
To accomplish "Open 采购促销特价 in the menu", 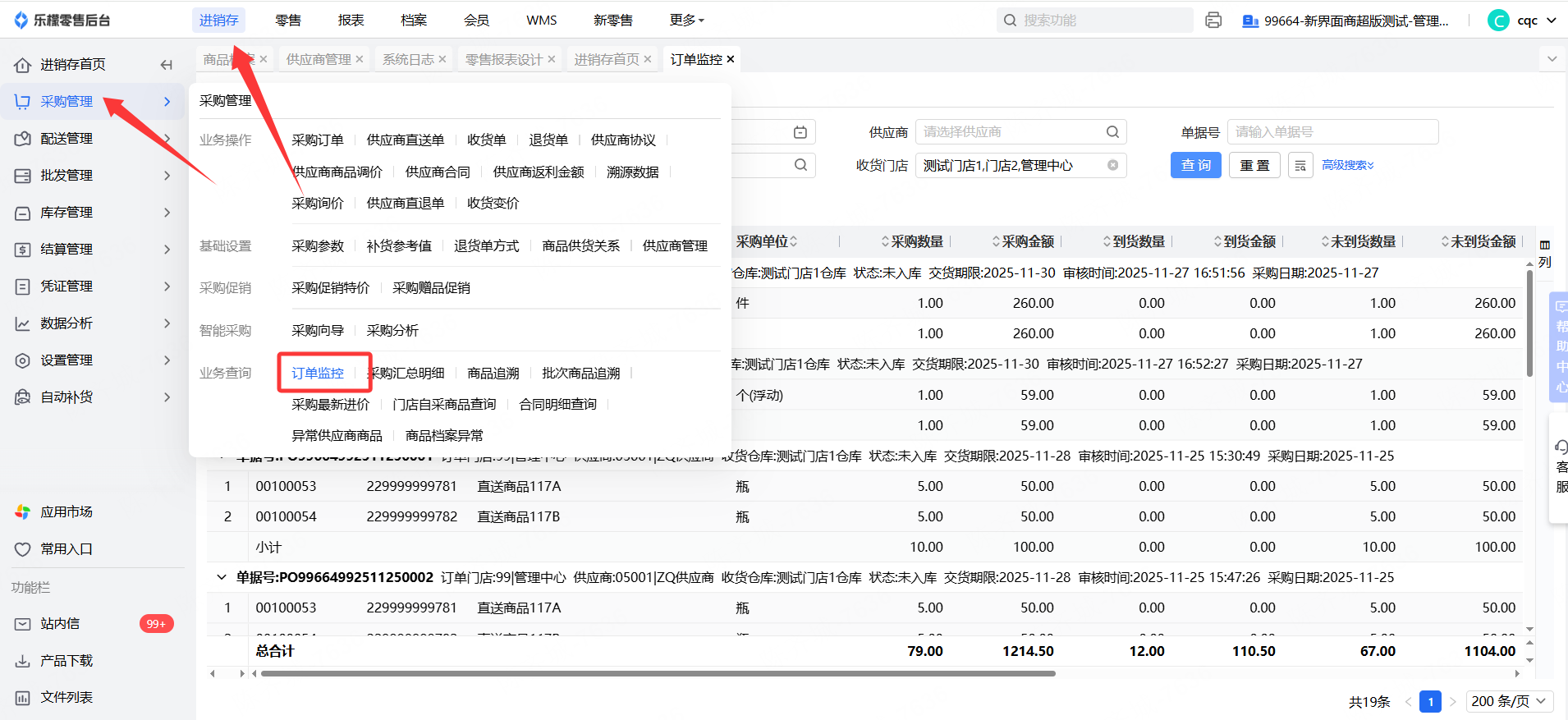I will coord(331,288).
